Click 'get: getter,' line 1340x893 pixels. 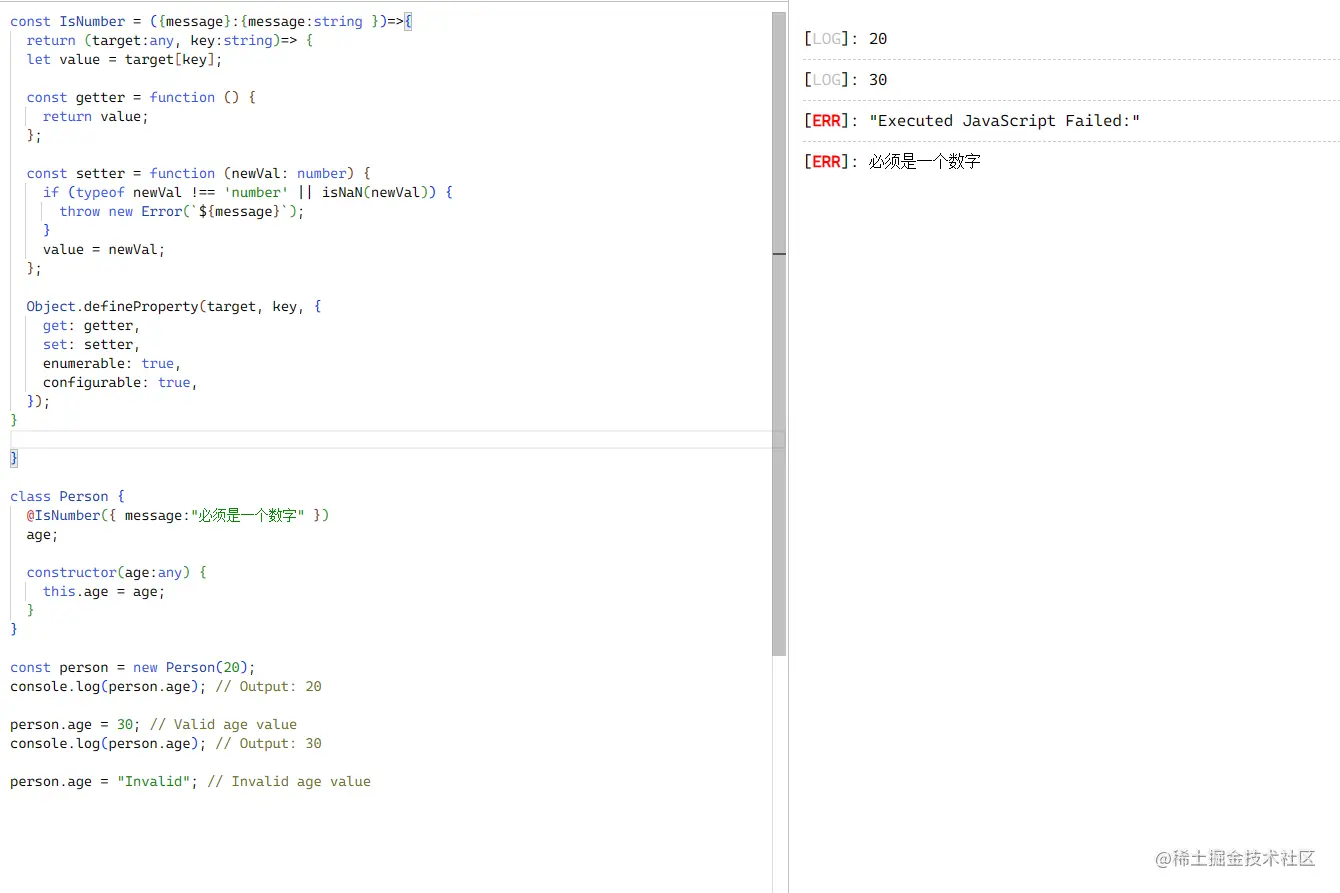coord(91,325)
